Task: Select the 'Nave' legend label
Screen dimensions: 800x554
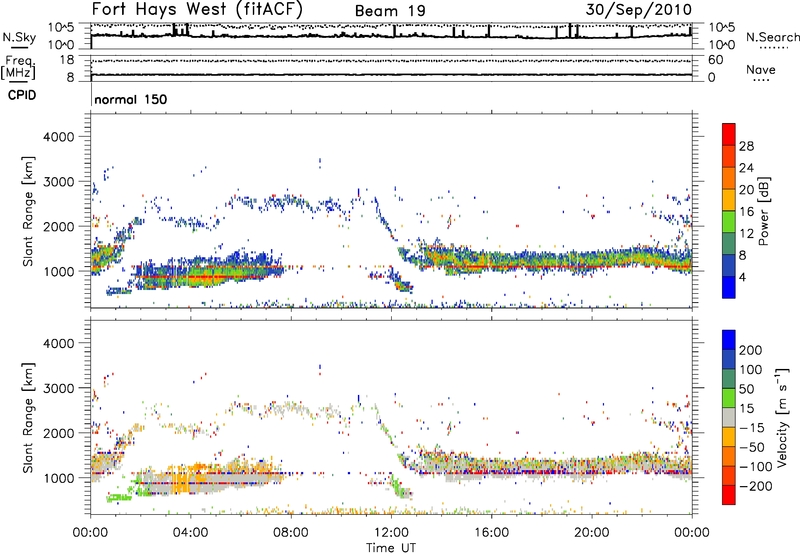Action: [760, 70]
